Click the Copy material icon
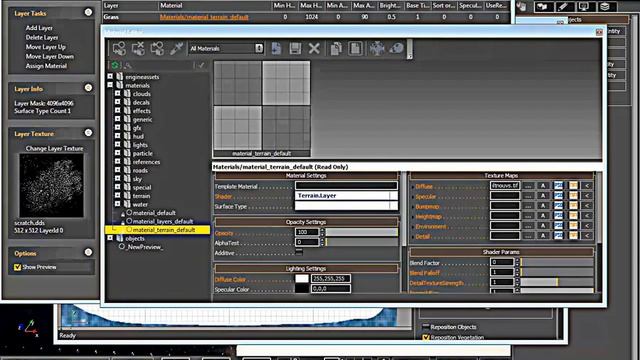This screenshot has width=640, height=360. (336, 49)
